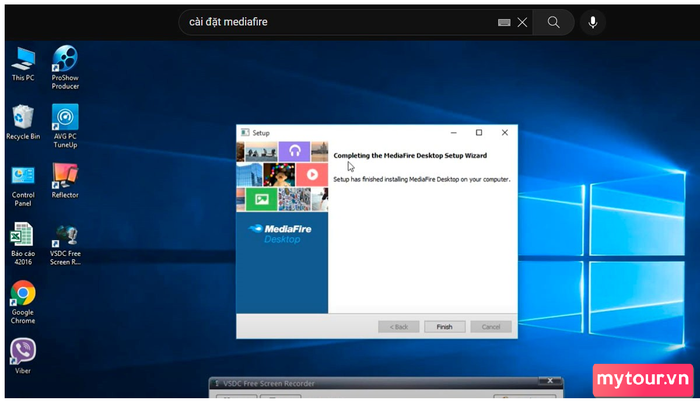
Task: Activate voice search microphone button
Action: pyautogui.click(x=593, y=22)
